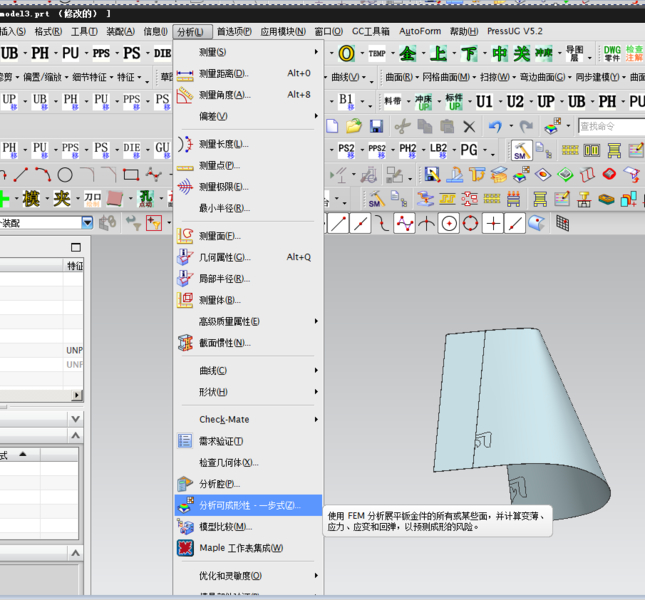Viewport: 645px width, 600px height.
Task: Click the Cut scissors icon
Action: [x=402, y=126]
